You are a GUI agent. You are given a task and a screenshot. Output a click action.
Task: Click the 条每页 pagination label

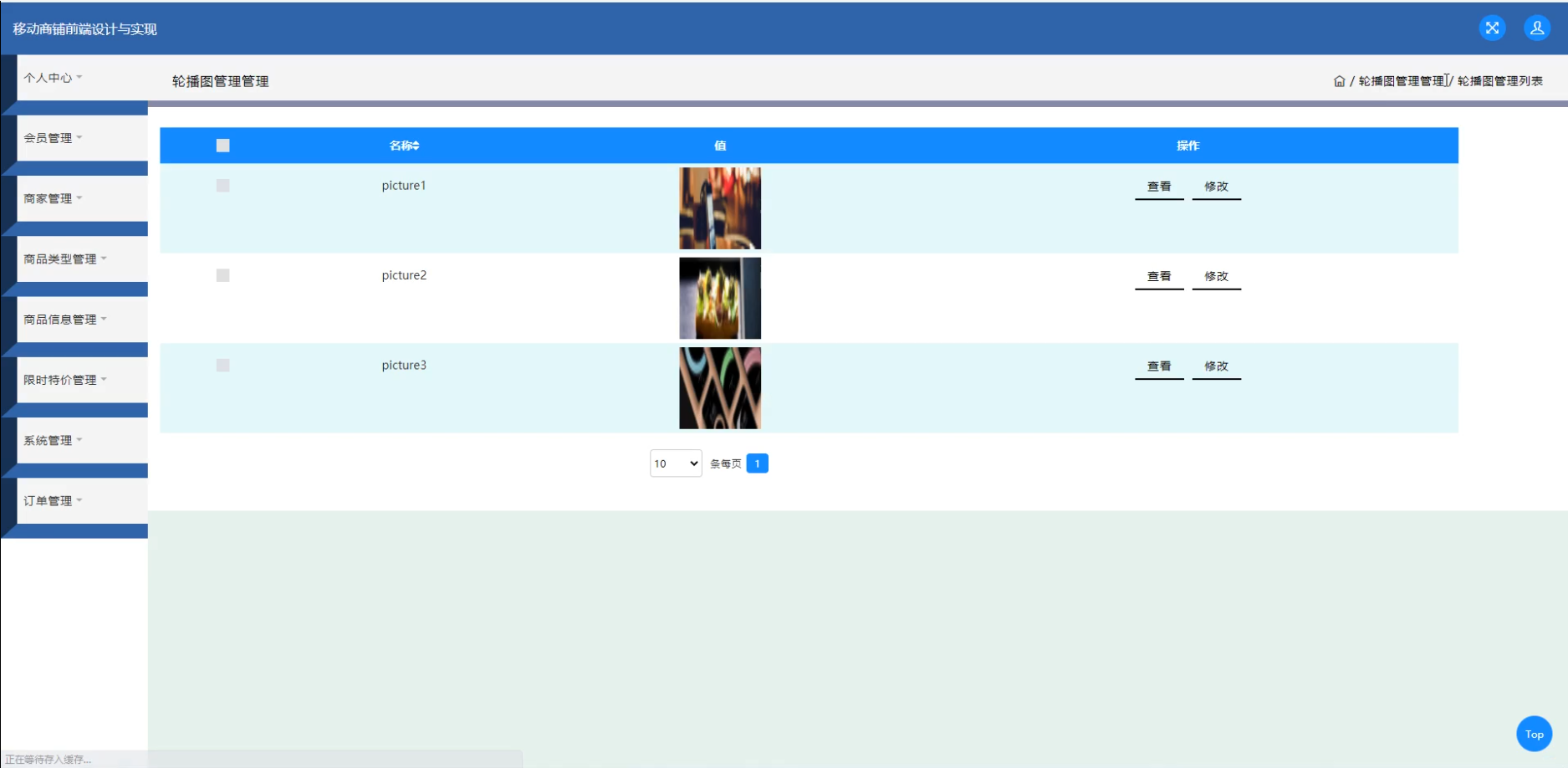point(725,463)
